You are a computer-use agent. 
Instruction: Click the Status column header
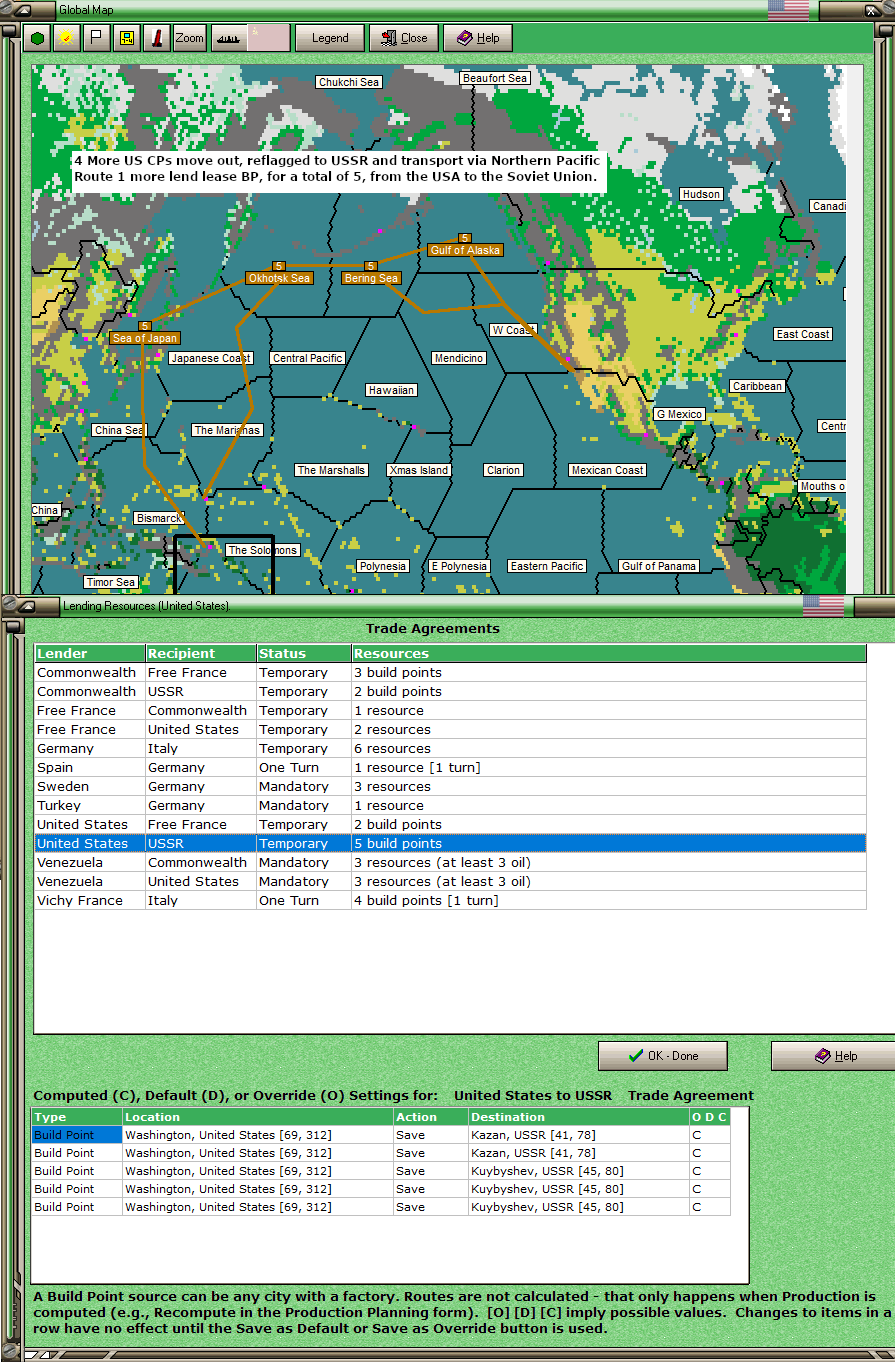click(x=304, y=654)
